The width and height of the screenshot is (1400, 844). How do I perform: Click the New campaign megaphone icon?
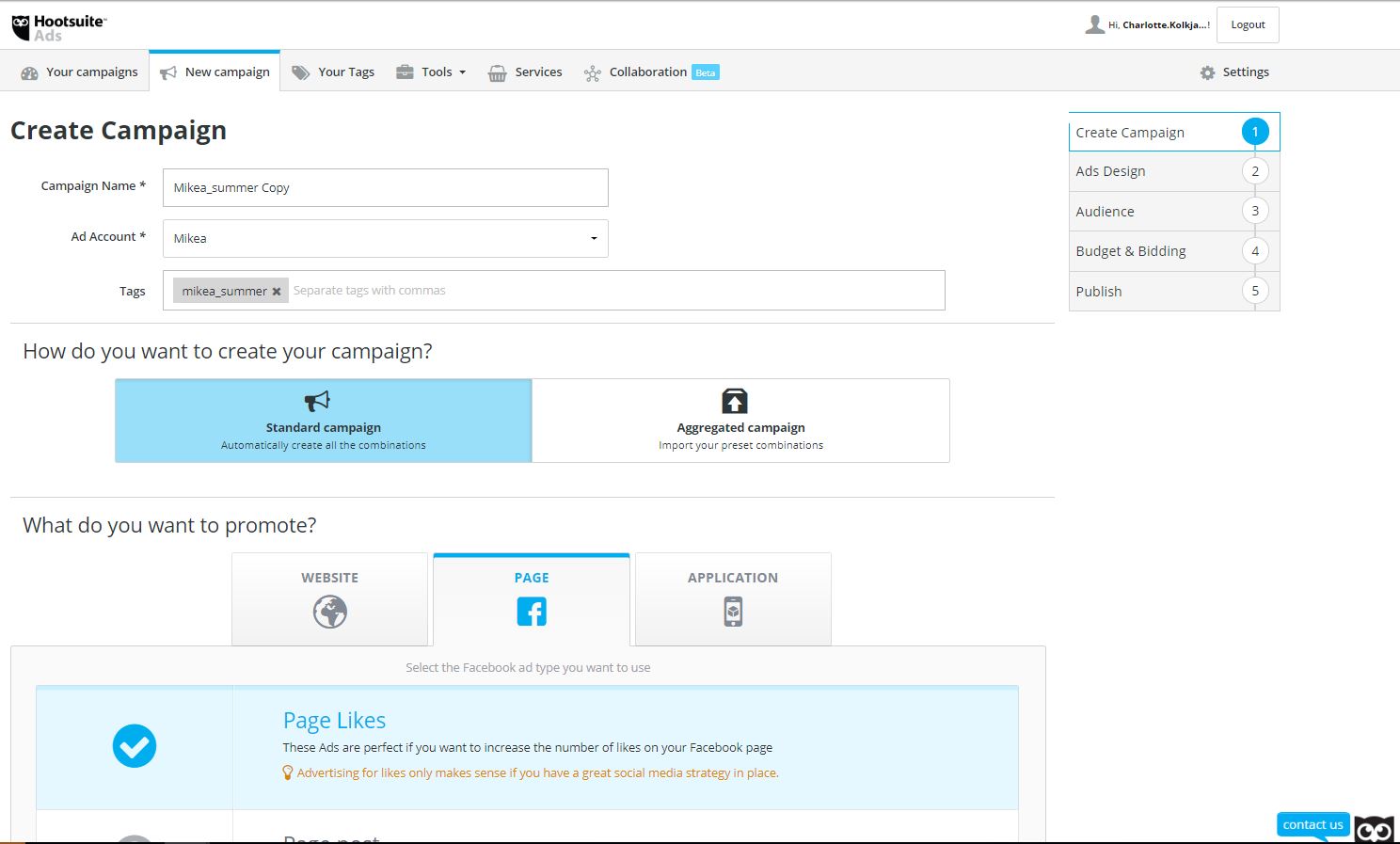[168, 72]
